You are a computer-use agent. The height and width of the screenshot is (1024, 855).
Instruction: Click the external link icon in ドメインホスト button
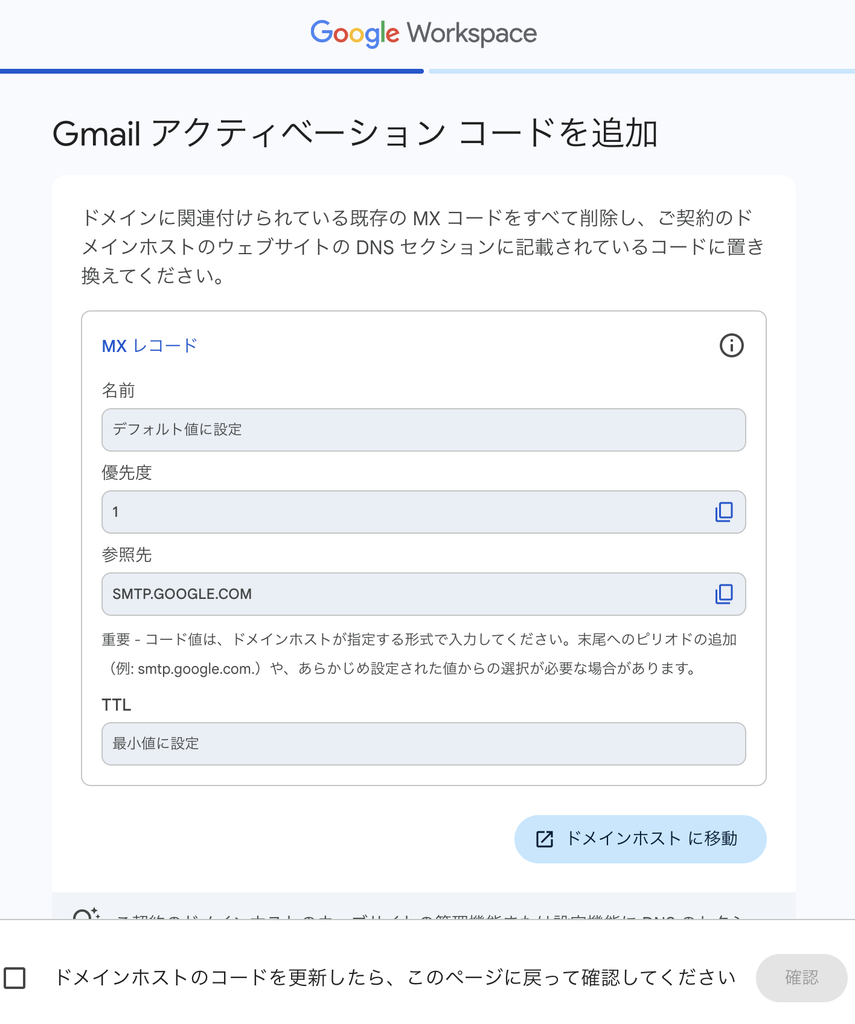point(544,839)
